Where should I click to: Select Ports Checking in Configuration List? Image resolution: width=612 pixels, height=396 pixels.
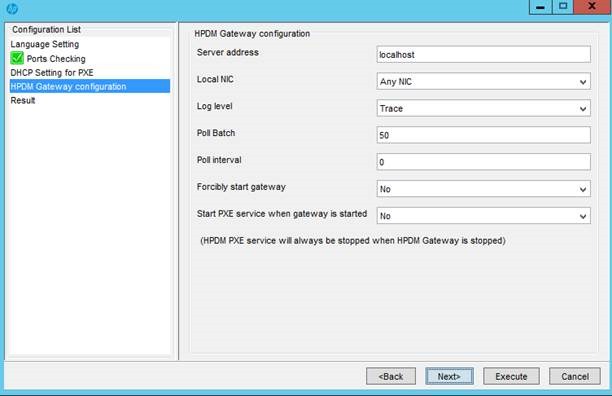(56, 59)
